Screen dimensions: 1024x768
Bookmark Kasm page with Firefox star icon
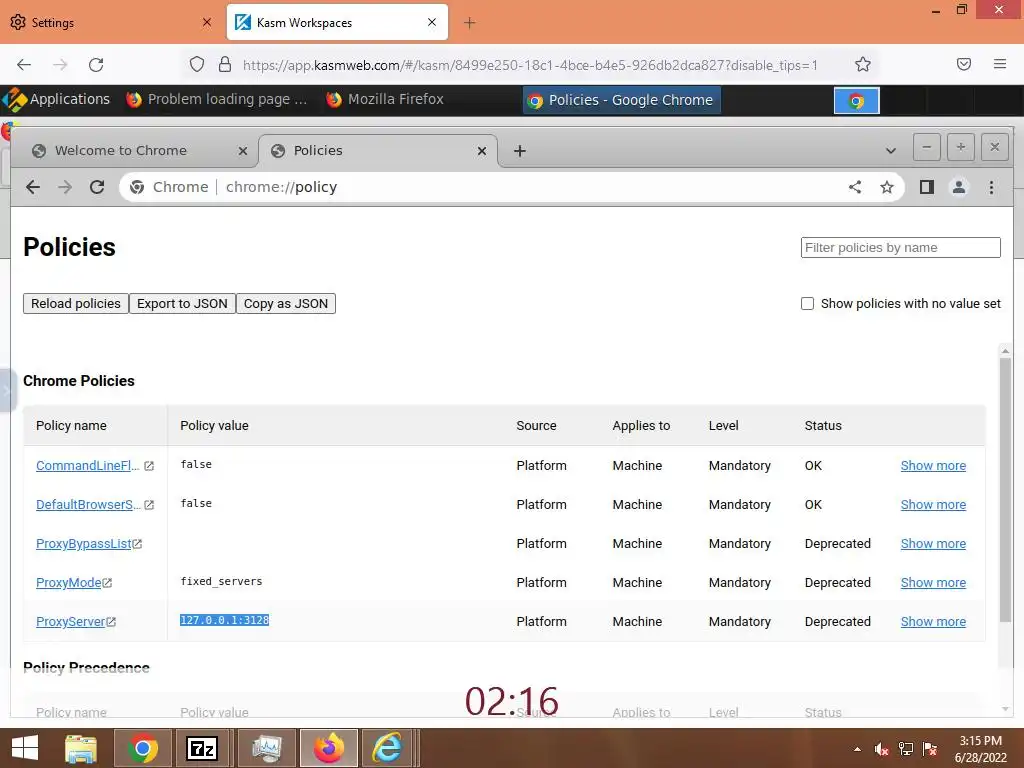point(863,64)
